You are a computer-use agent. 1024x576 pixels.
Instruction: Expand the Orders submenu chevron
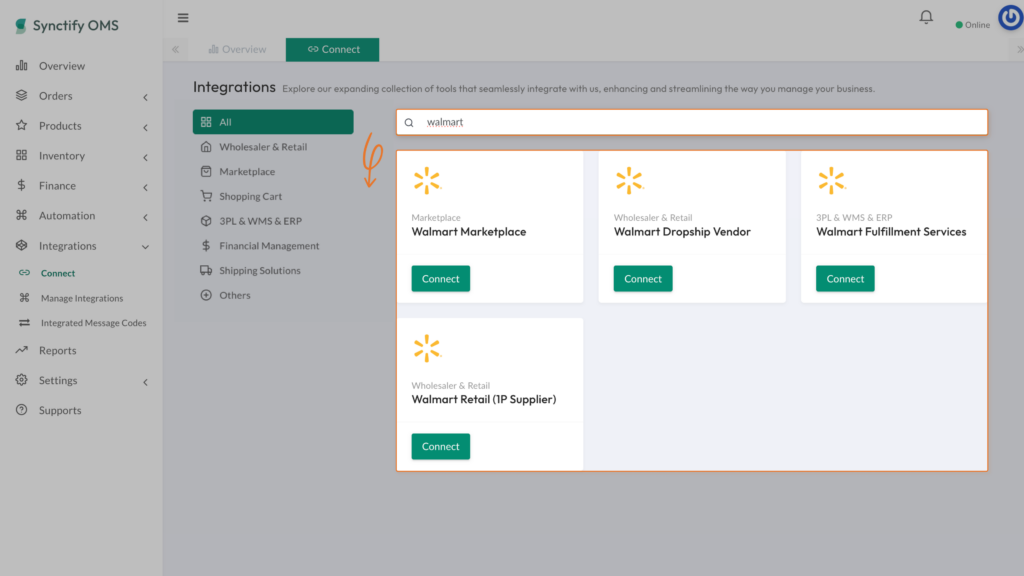click(146, 97)
